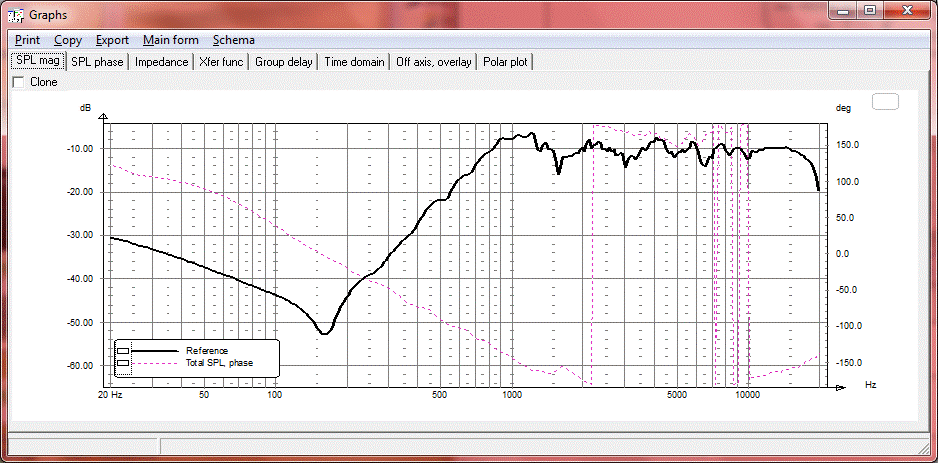Viewport: 938px width, 463px height.
Task: Open the Export menu
Action: coord(112,40)
